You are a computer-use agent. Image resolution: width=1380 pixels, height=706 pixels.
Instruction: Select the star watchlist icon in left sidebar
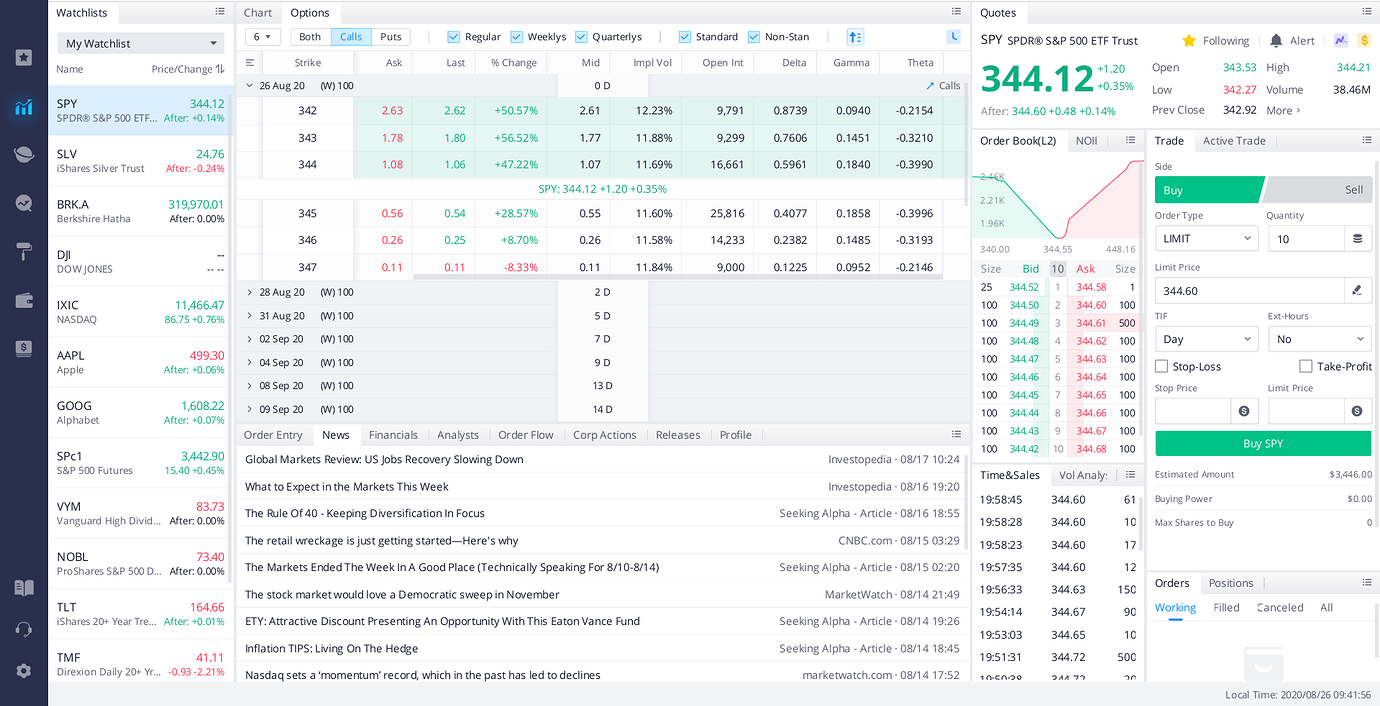(x=22, y=57)
